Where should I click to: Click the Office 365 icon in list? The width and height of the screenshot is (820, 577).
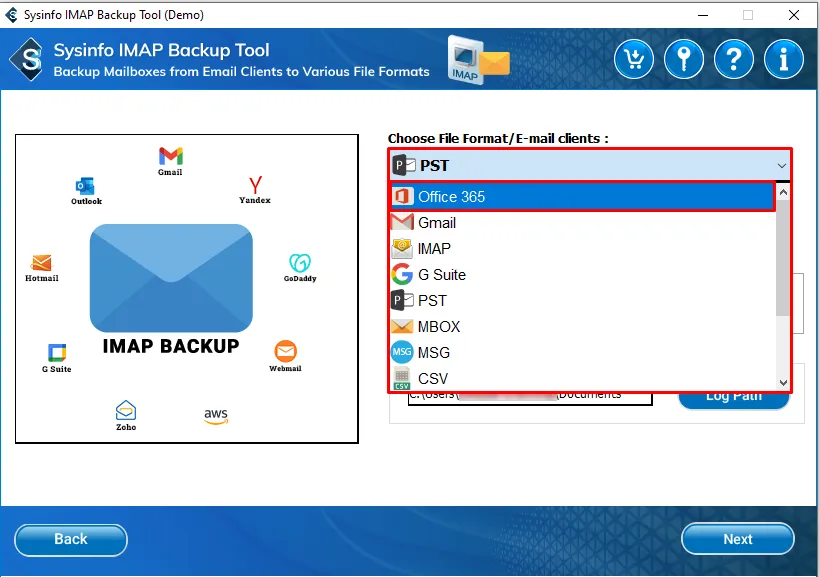pos(402,197)
